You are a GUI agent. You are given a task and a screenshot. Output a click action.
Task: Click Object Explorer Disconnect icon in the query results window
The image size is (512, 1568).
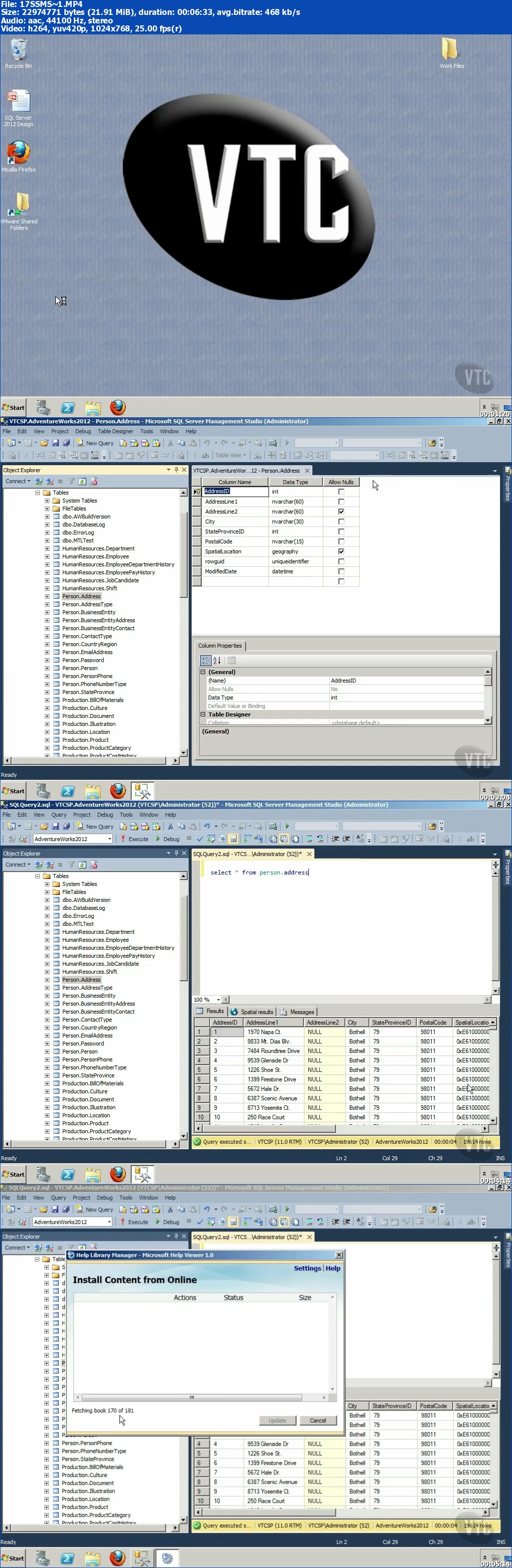pyautogui.click(x=49, y=865)
